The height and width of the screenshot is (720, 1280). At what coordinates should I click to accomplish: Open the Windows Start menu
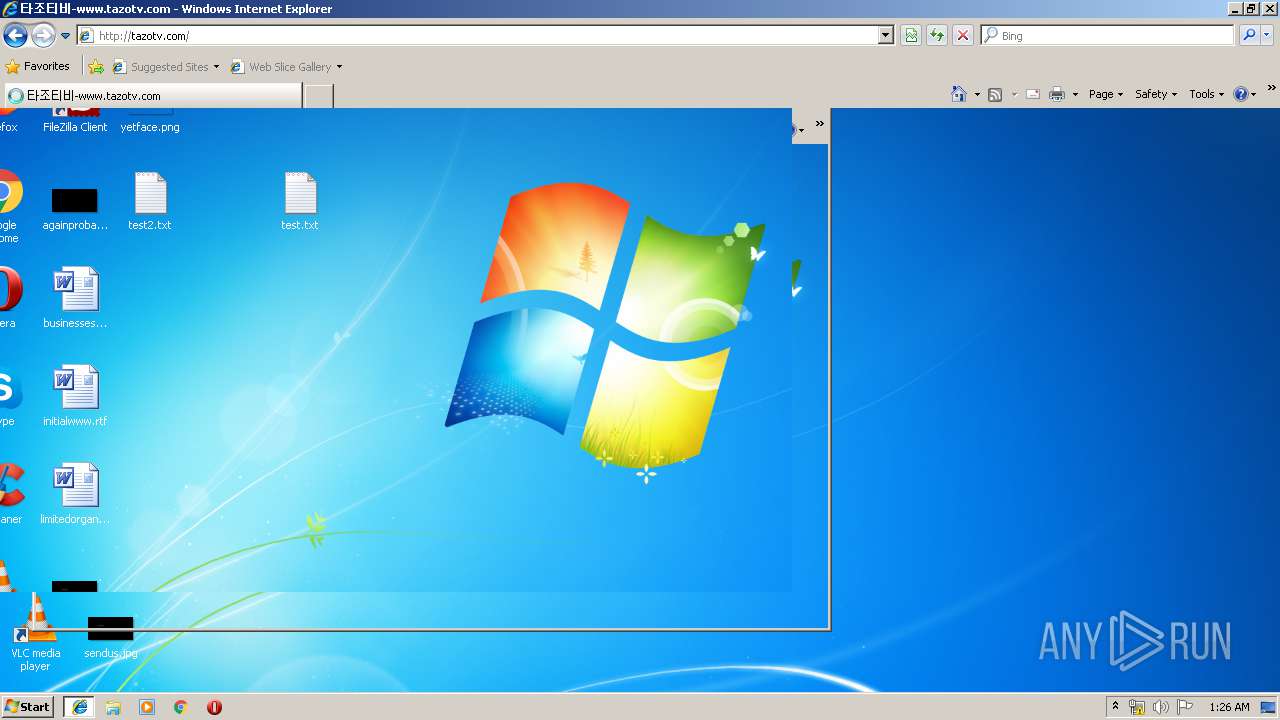[x=28, y=706]
